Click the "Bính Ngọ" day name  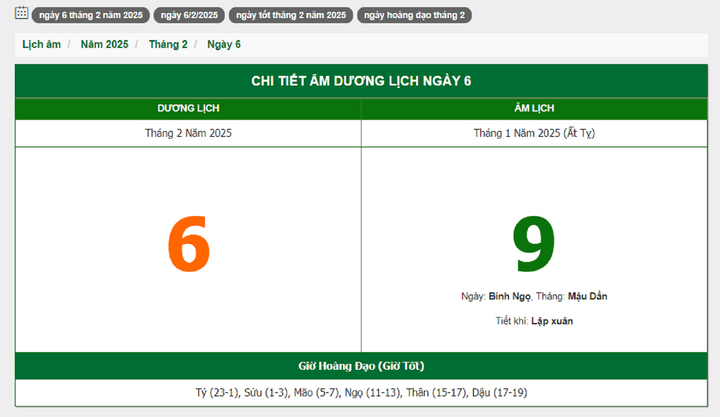click(509, 297)
